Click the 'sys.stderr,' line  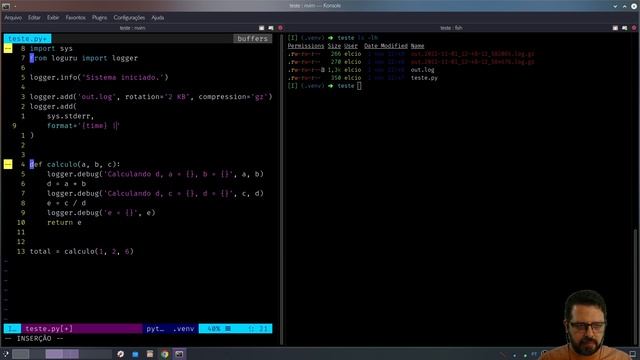70,116
